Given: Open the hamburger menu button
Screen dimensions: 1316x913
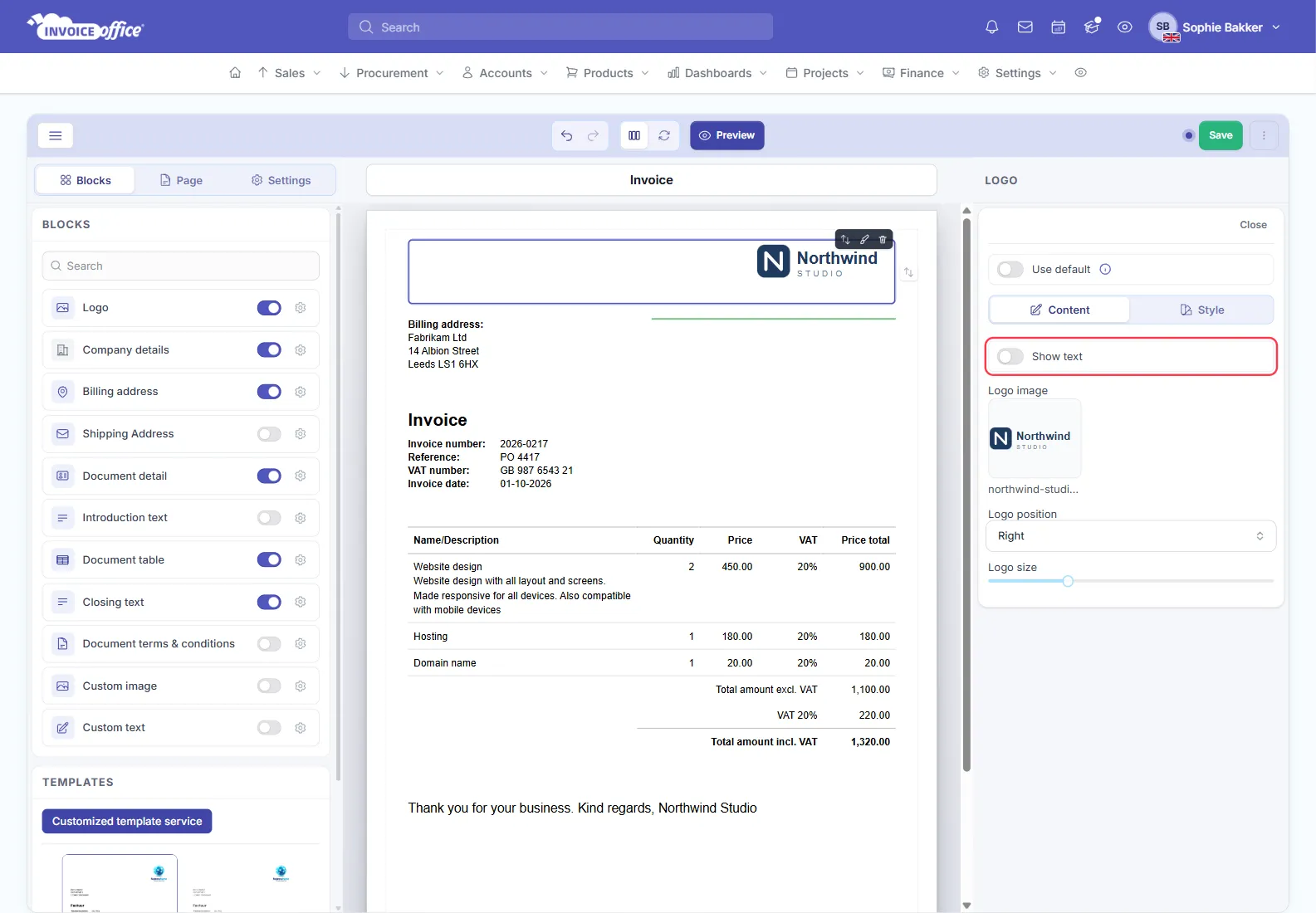Looking at the screenshot, I should click(56, 135).
